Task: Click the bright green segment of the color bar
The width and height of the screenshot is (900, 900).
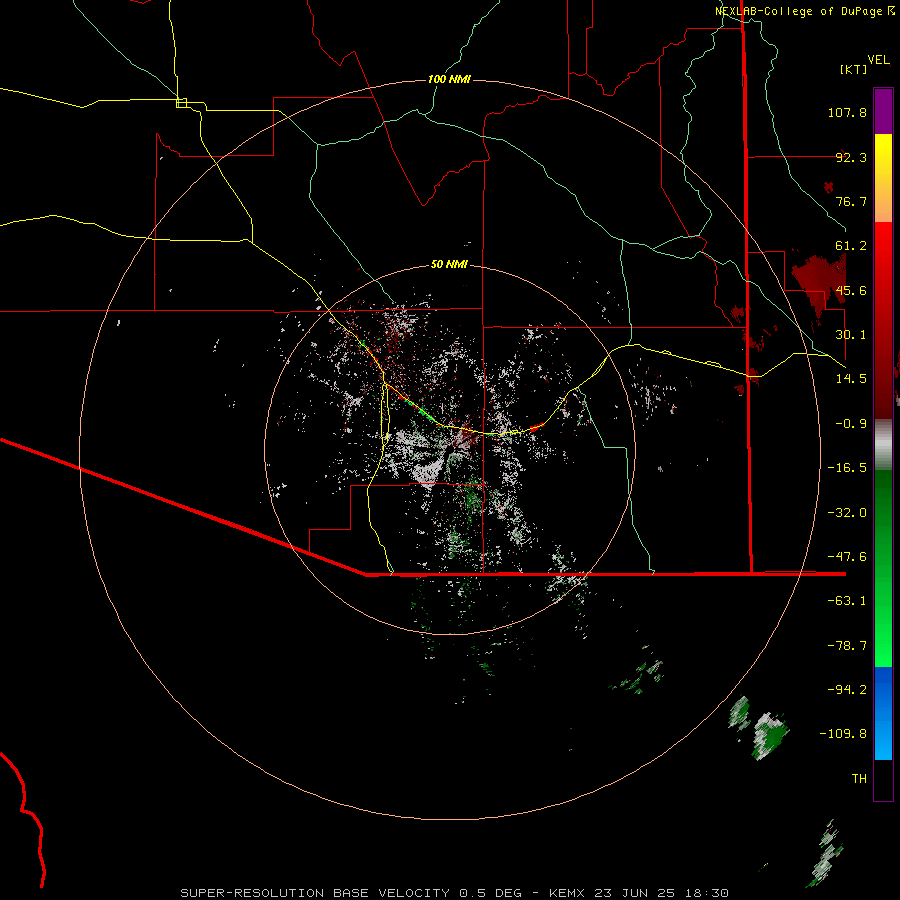Action: pos(883,568)
